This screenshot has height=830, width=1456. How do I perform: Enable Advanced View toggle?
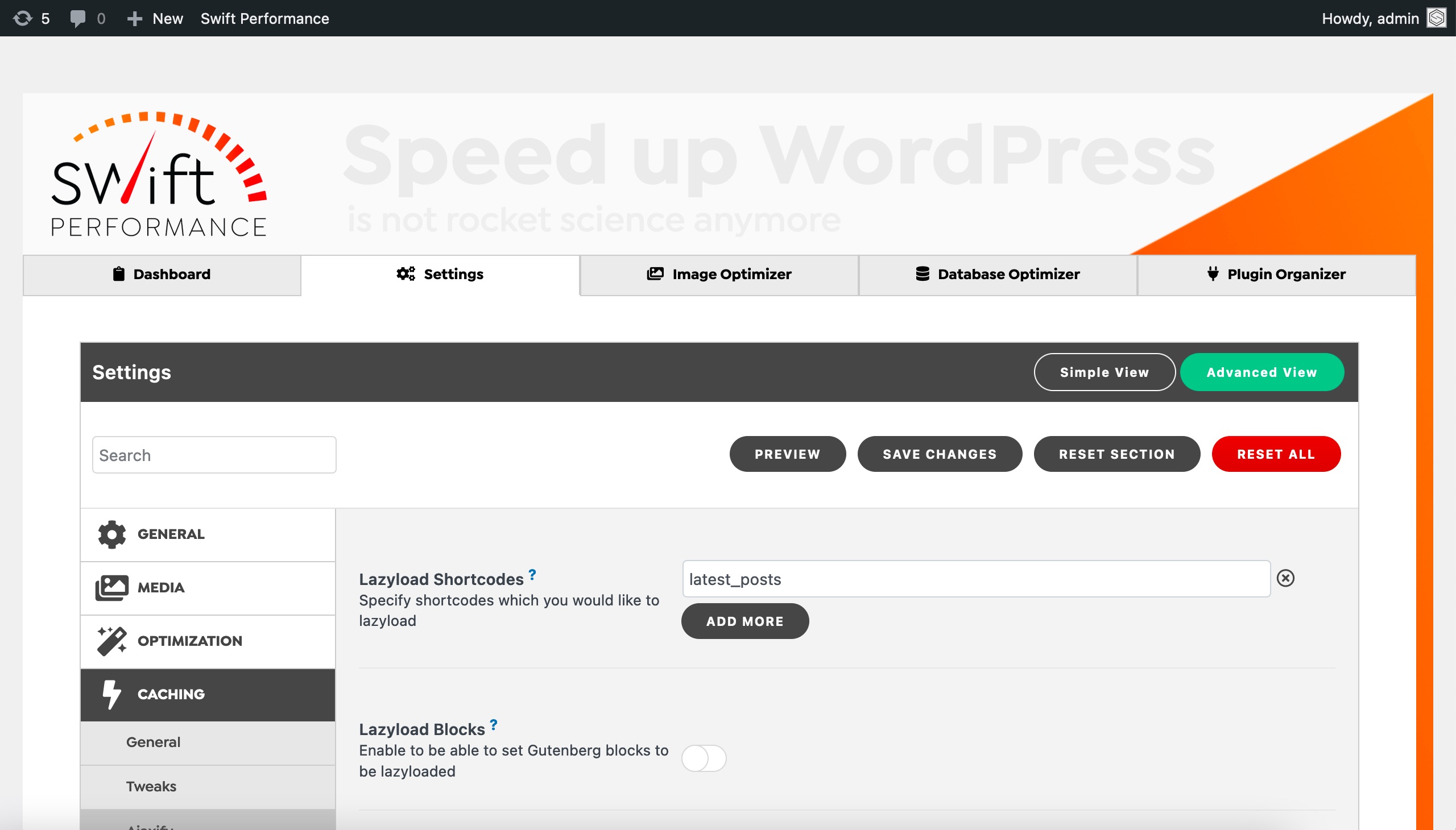(x=1261, y=371)
